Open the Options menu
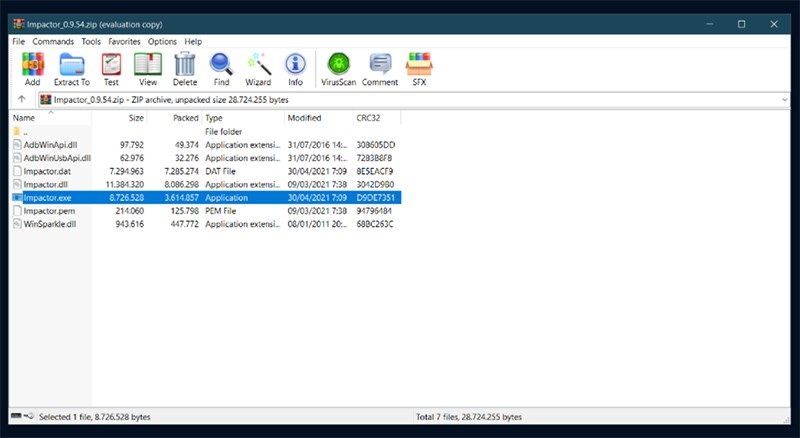This screenshot has width=800, height=438. (162, 41)
